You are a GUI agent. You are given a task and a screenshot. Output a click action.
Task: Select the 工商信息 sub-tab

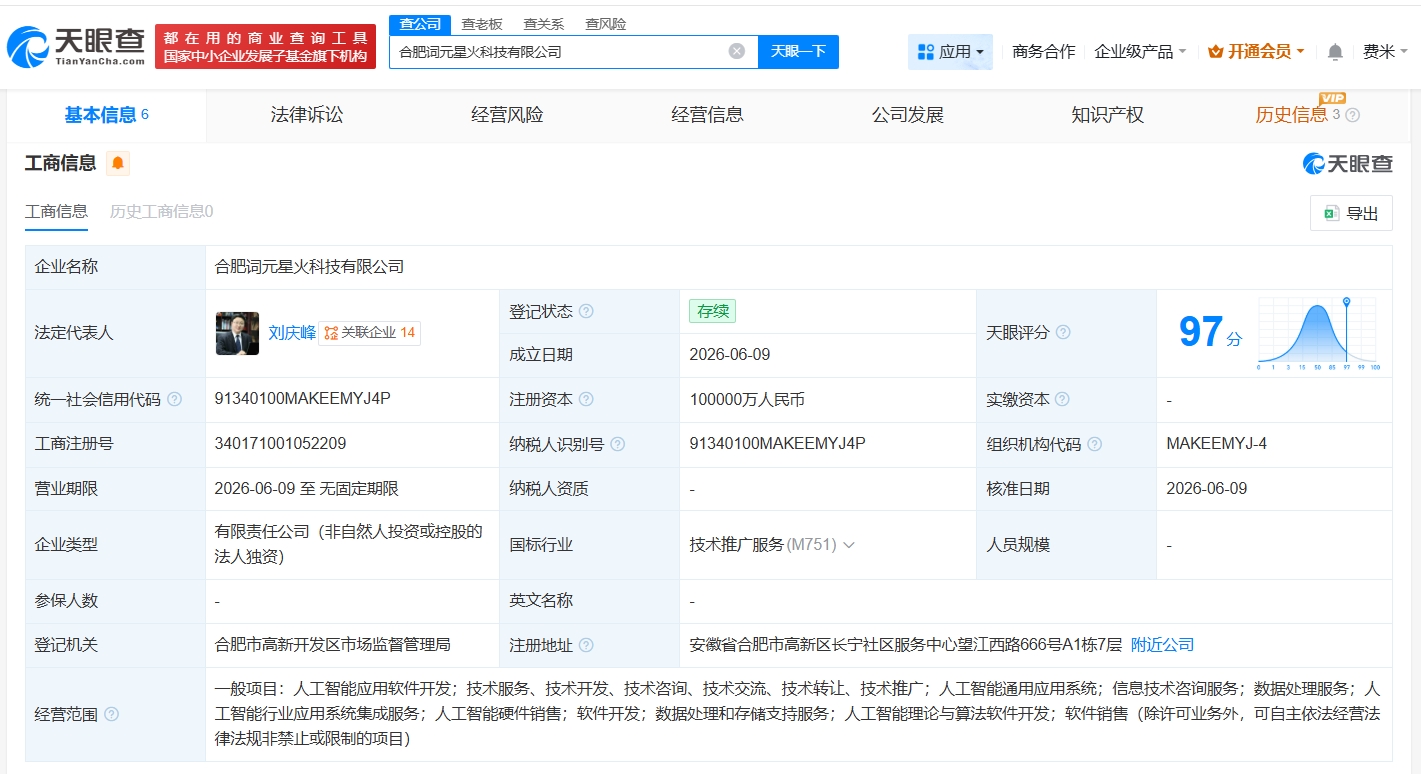[56, 212]
